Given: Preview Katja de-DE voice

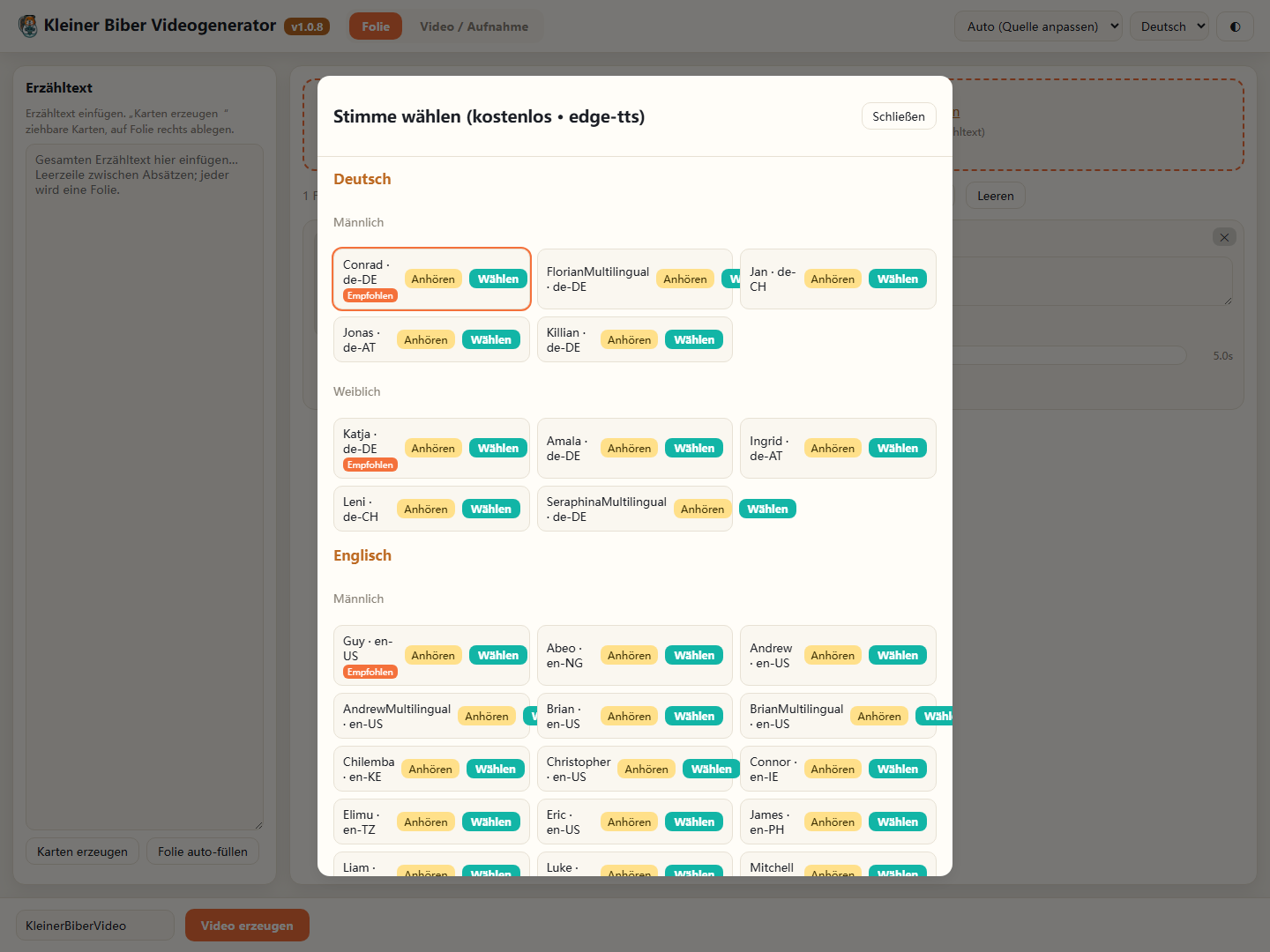Looking at the screenshot, I should tap(433, 449).
